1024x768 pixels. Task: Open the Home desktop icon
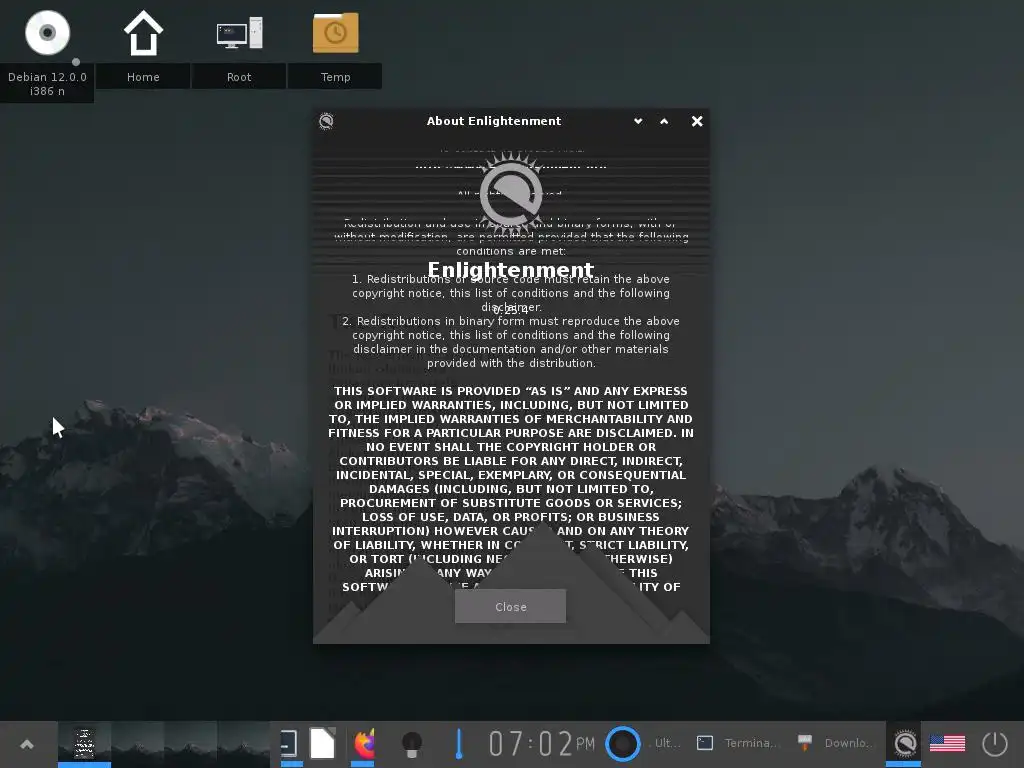[143, 33]
